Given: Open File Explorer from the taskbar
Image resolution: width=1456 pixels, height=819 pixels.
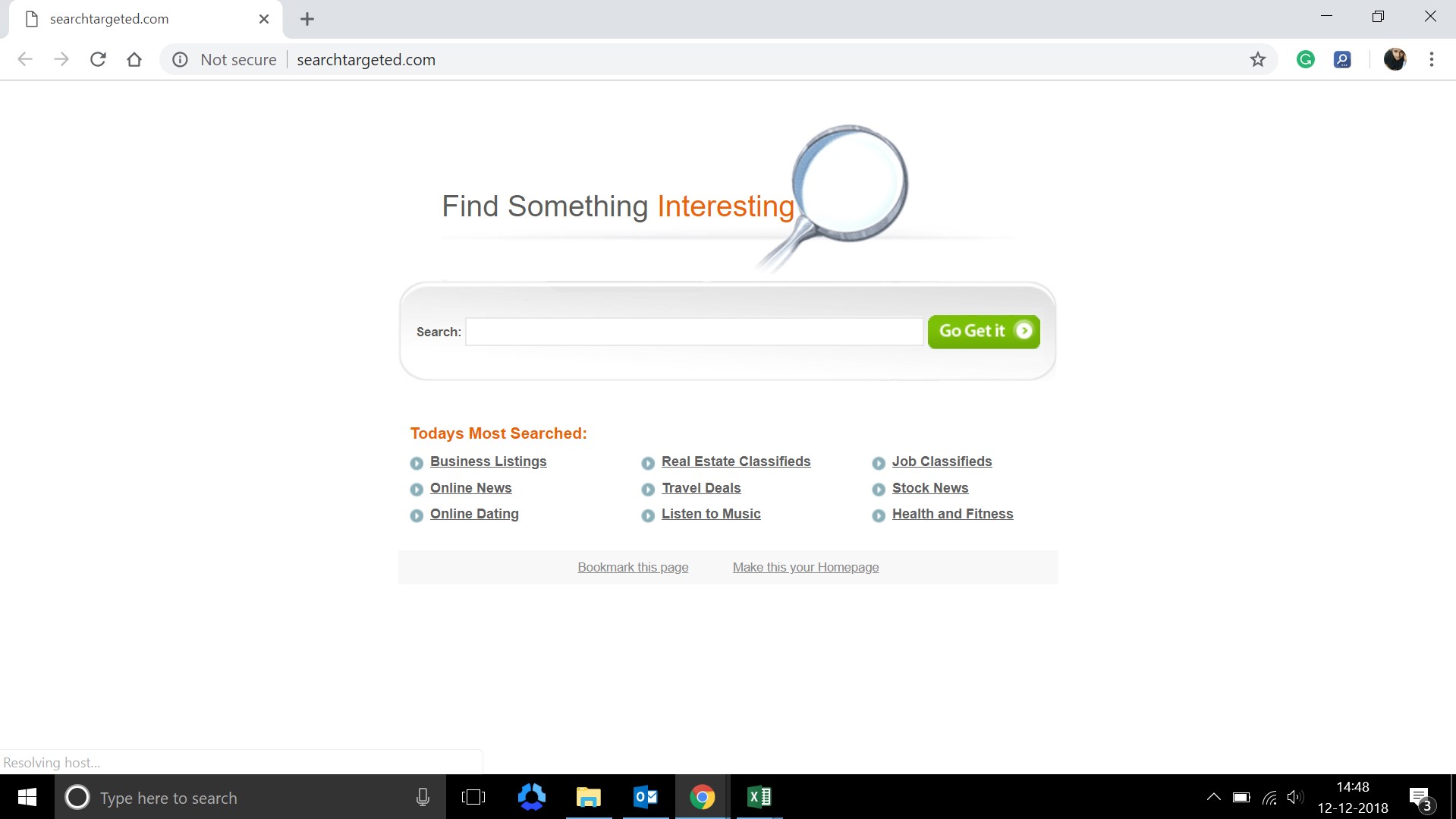Looking at the screenshot, I should [588, 797].
